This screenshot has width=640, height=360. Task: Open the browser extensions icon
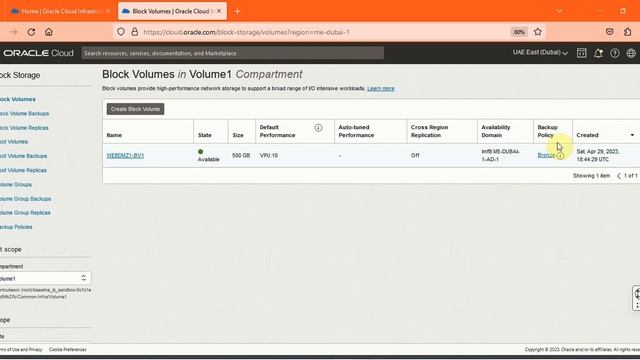point(627,32)
